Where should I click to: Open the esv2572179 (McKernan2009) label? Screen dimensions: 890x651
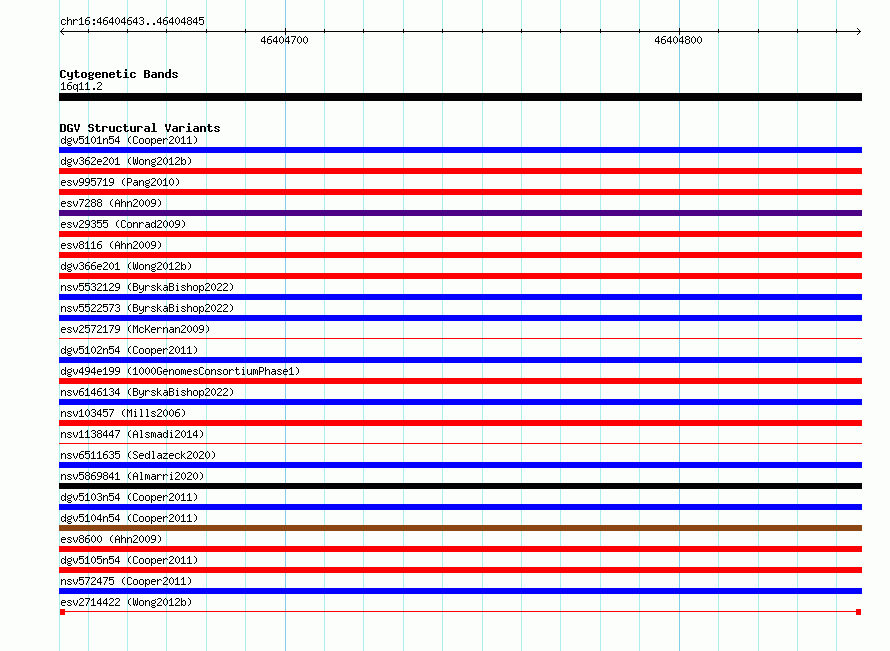coord(135,329)
